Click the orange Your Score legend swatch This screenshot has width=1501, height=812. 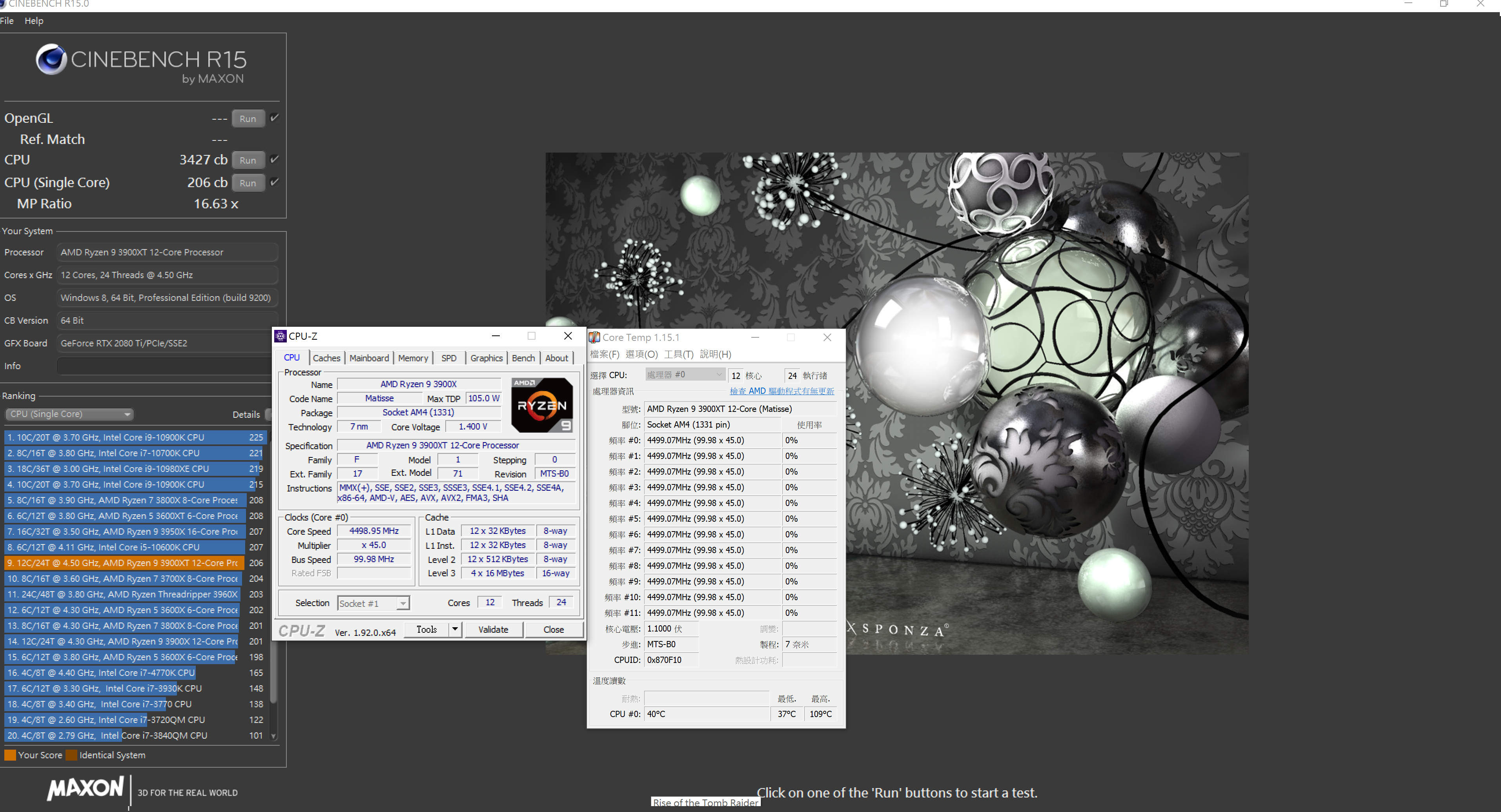click(x=10, y=755)
